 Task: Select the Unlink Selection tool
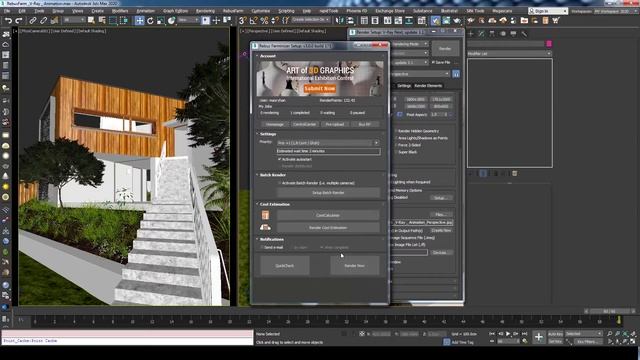[x=43, y=20]
